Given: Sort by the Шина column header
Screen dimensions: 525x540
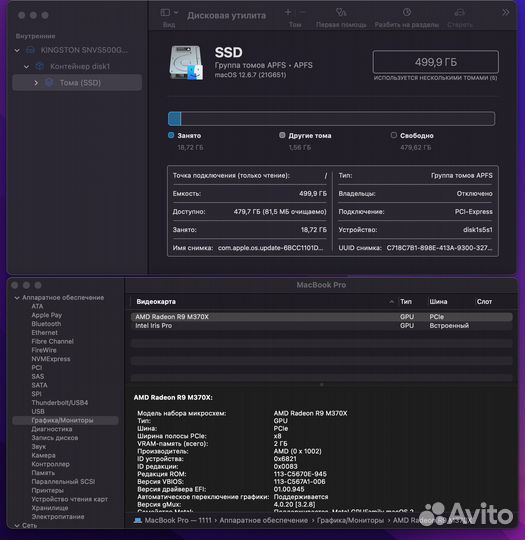Looking at the screenshot, I should [438, 302].
